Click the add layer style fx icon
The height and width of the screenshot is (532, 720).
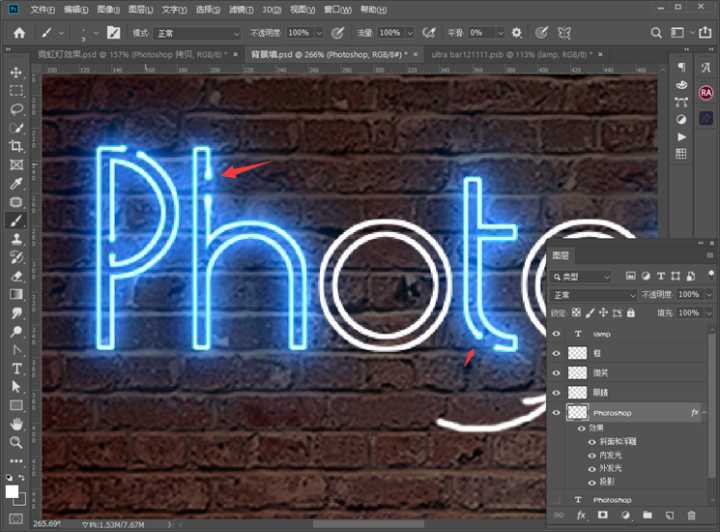click(x=581, y=515)
